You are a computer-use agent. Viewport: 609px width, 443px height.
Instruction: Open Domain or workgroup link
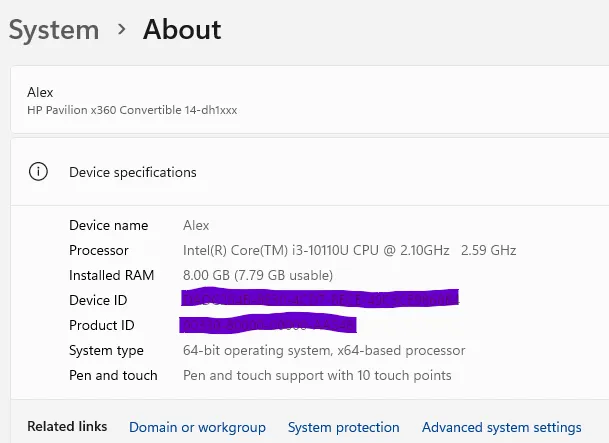point(197,427)
